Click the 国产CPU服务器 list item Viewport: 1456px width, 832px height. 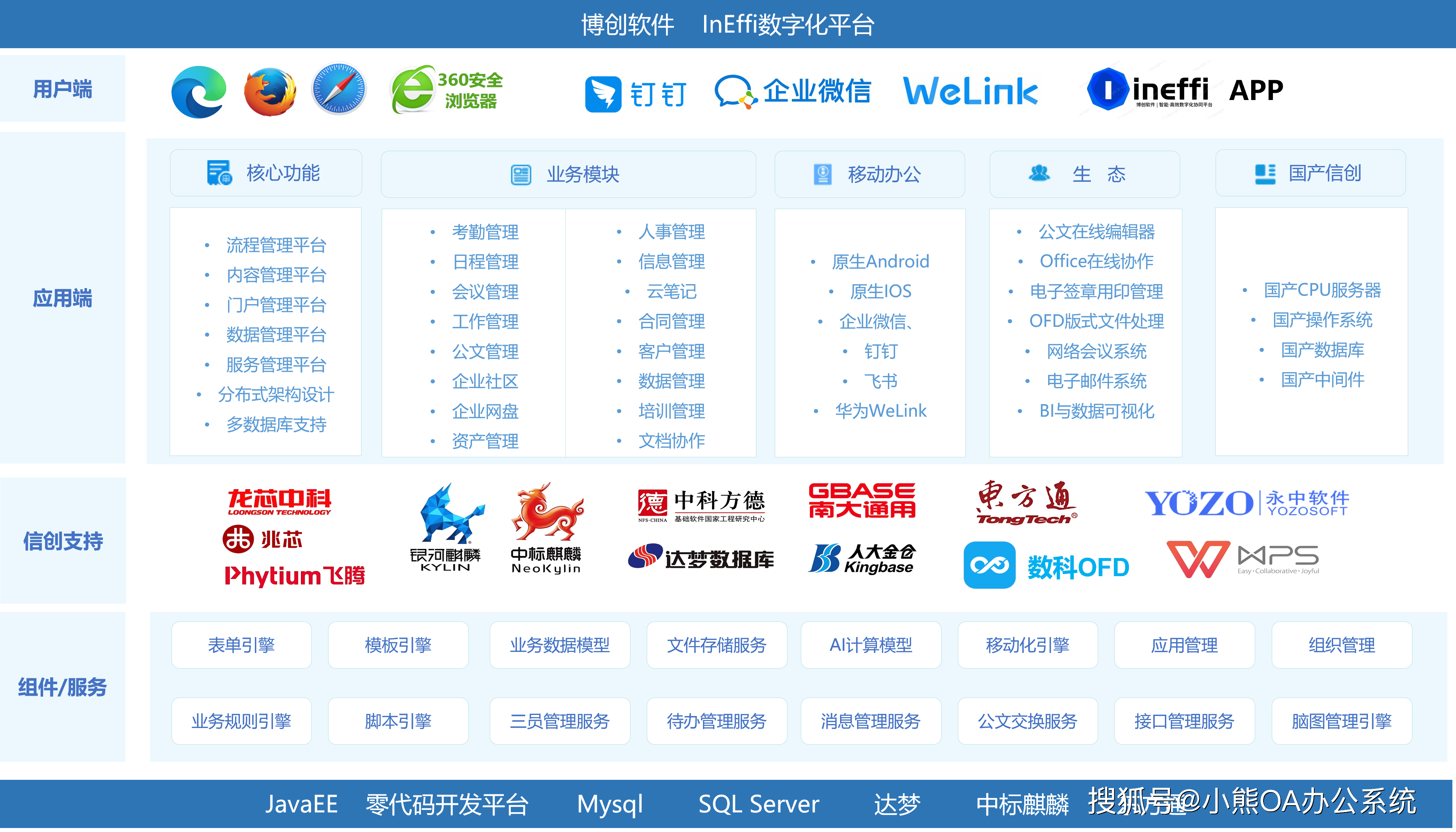click(1322, 290)
